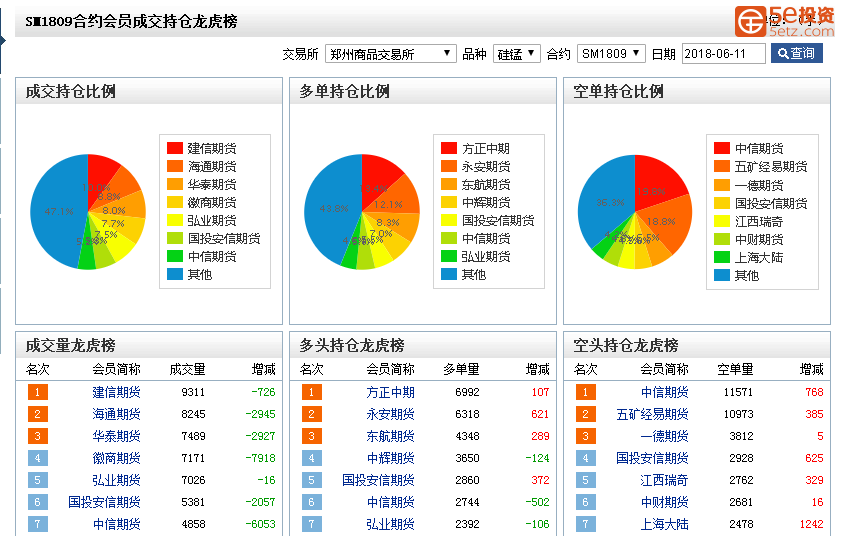Click volume value 9311
The width and height of the screenshot is (842, 536).
point(193,392)
